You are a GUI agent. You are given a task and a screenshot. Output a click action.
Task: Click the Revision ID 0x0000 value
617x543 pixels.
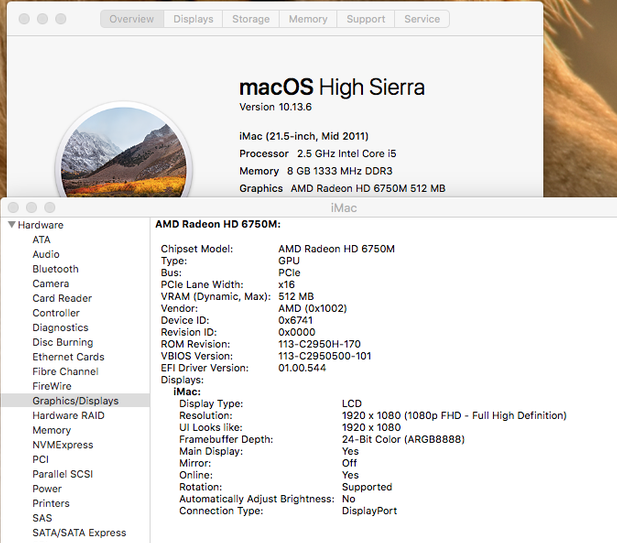pos(297,332)
